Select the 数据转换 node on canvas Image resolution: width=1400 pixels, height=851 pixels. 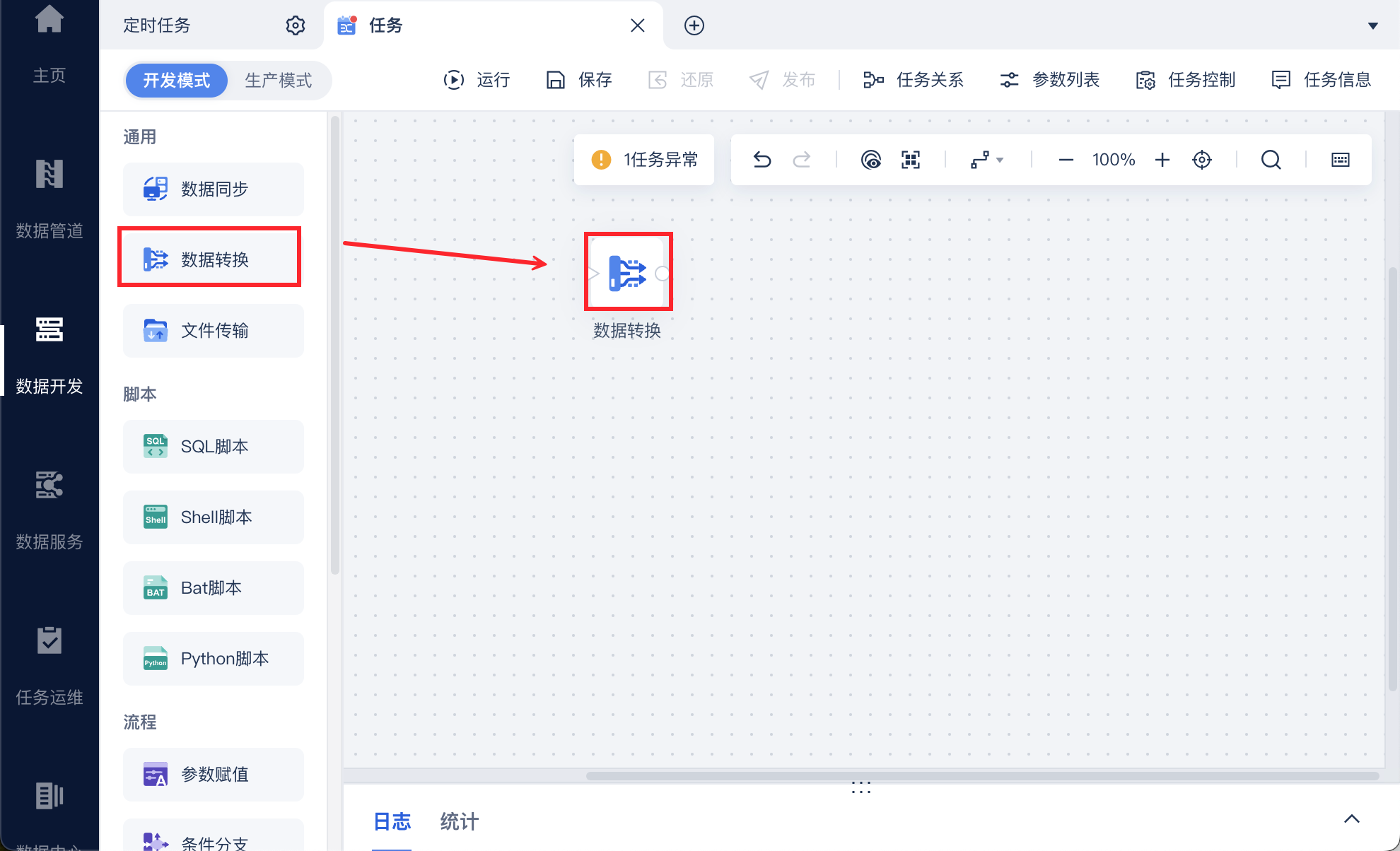[x=628, y=273]
